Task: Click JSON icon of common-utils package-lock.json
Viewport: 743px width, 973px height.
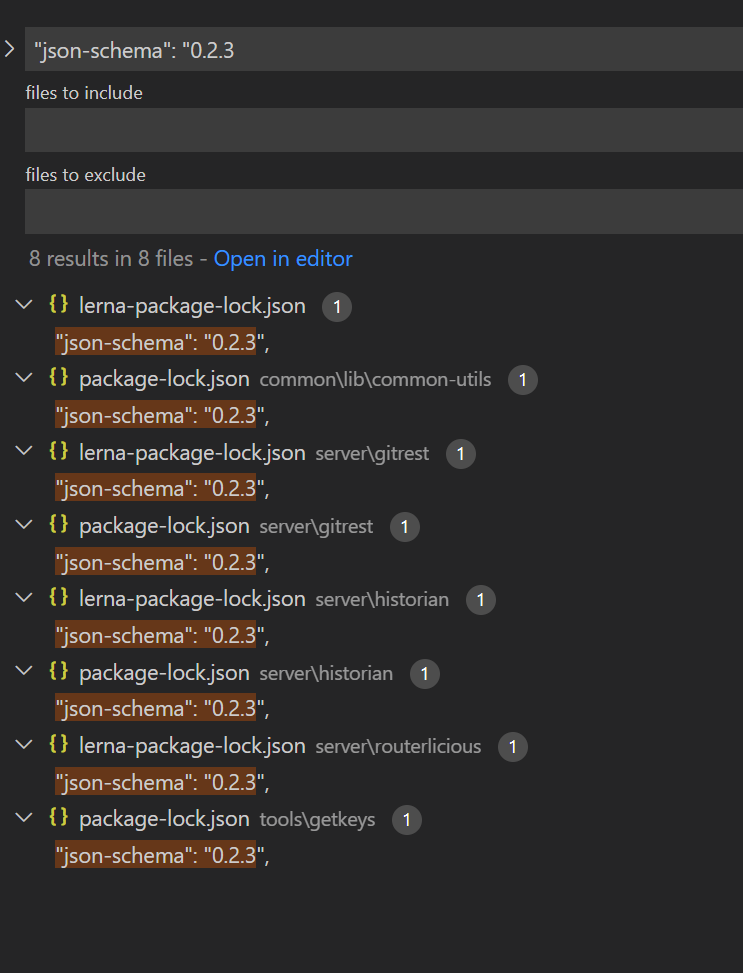Action: coord(59,377)
